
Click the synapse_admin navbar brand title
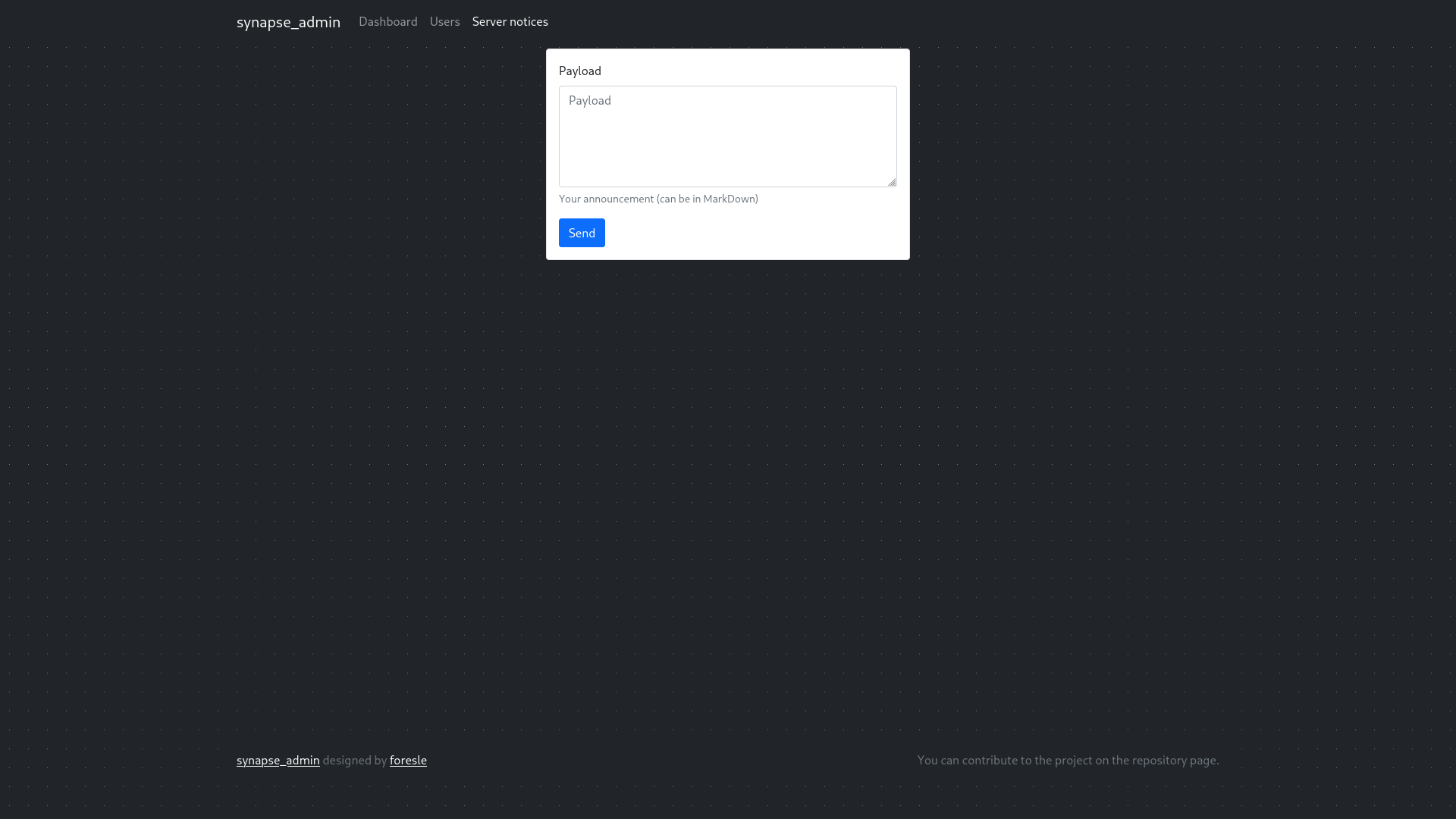pos(288,22)
